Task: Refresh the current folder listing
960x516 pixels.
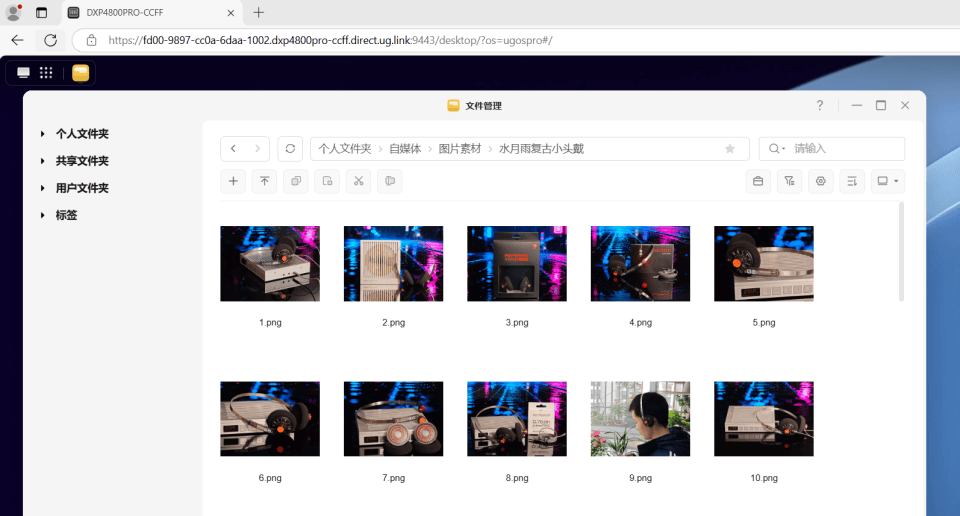Action: [x=290, y=149]
